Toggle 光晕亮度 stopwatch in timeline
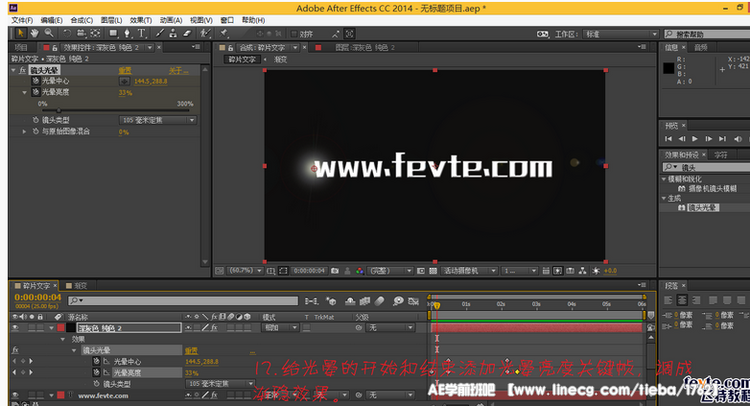750x406 pixels. coord(96,372)
